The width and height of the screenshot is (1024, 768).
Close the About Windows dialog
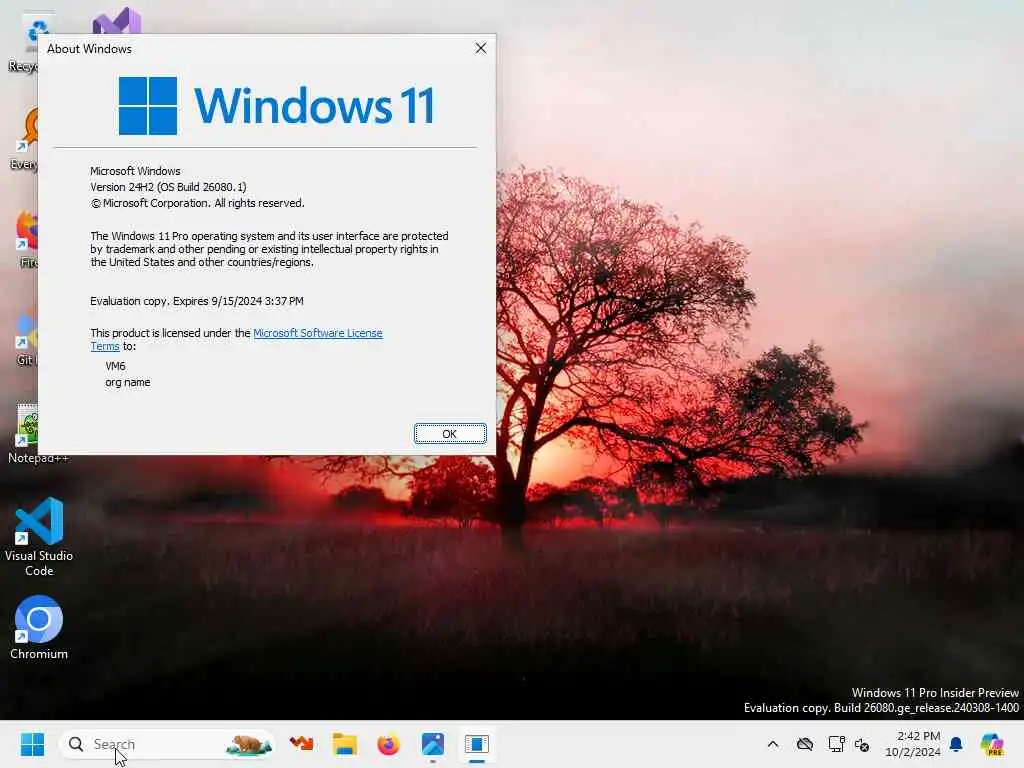pos(481,48)
